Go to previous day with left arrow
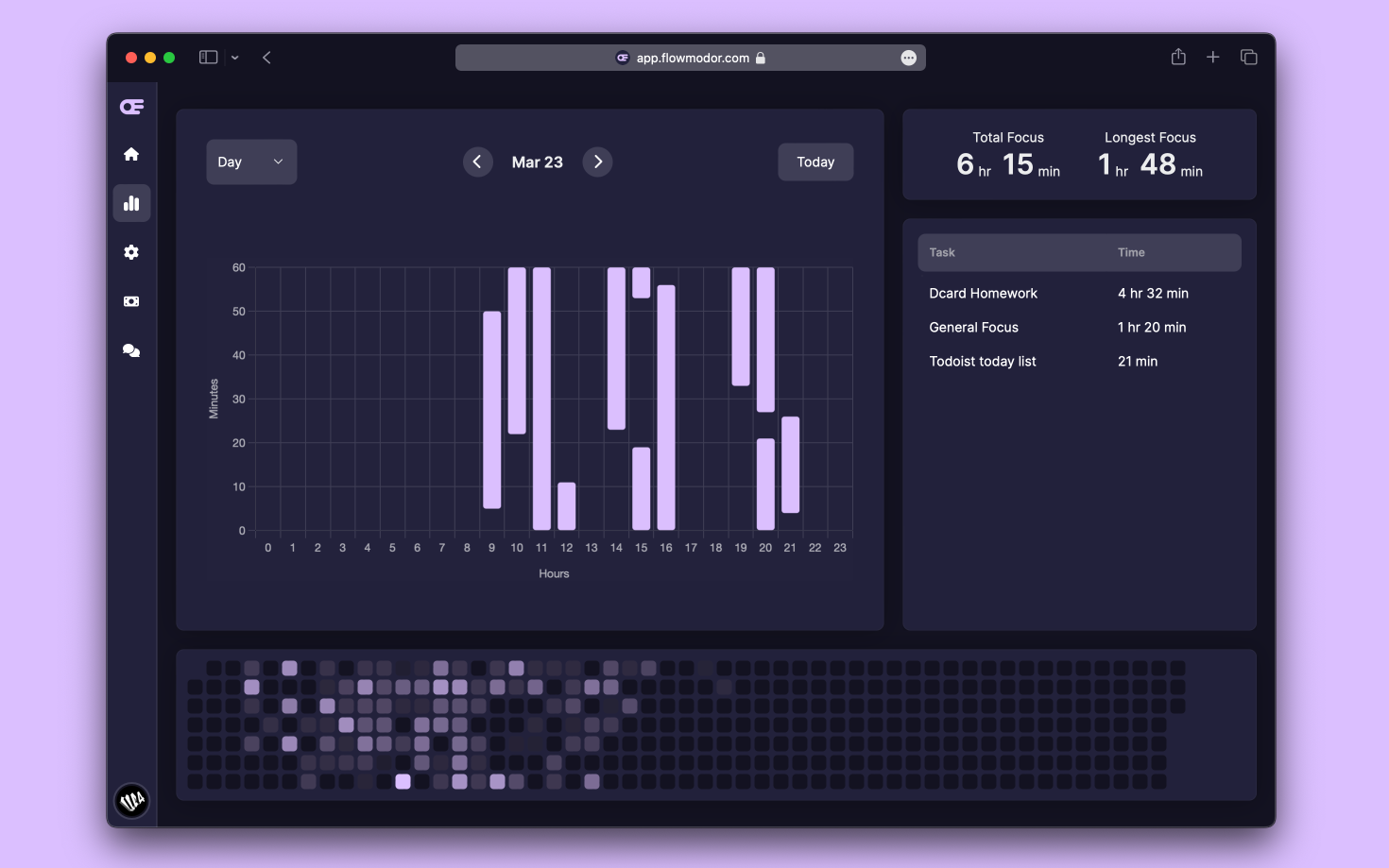1389x868 pixels. 477,162
